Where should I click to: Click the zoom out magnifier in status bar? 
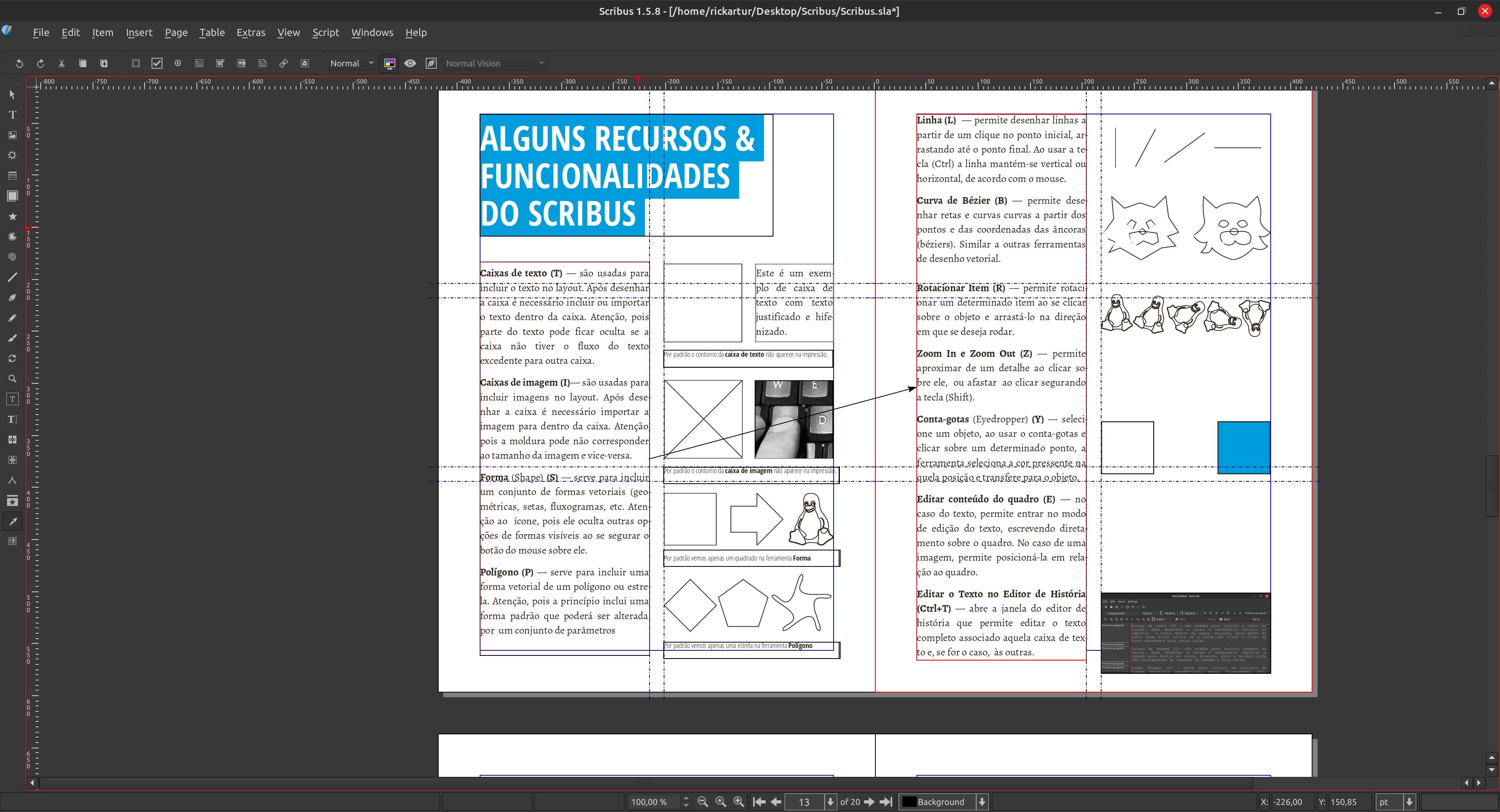[703, 801]
